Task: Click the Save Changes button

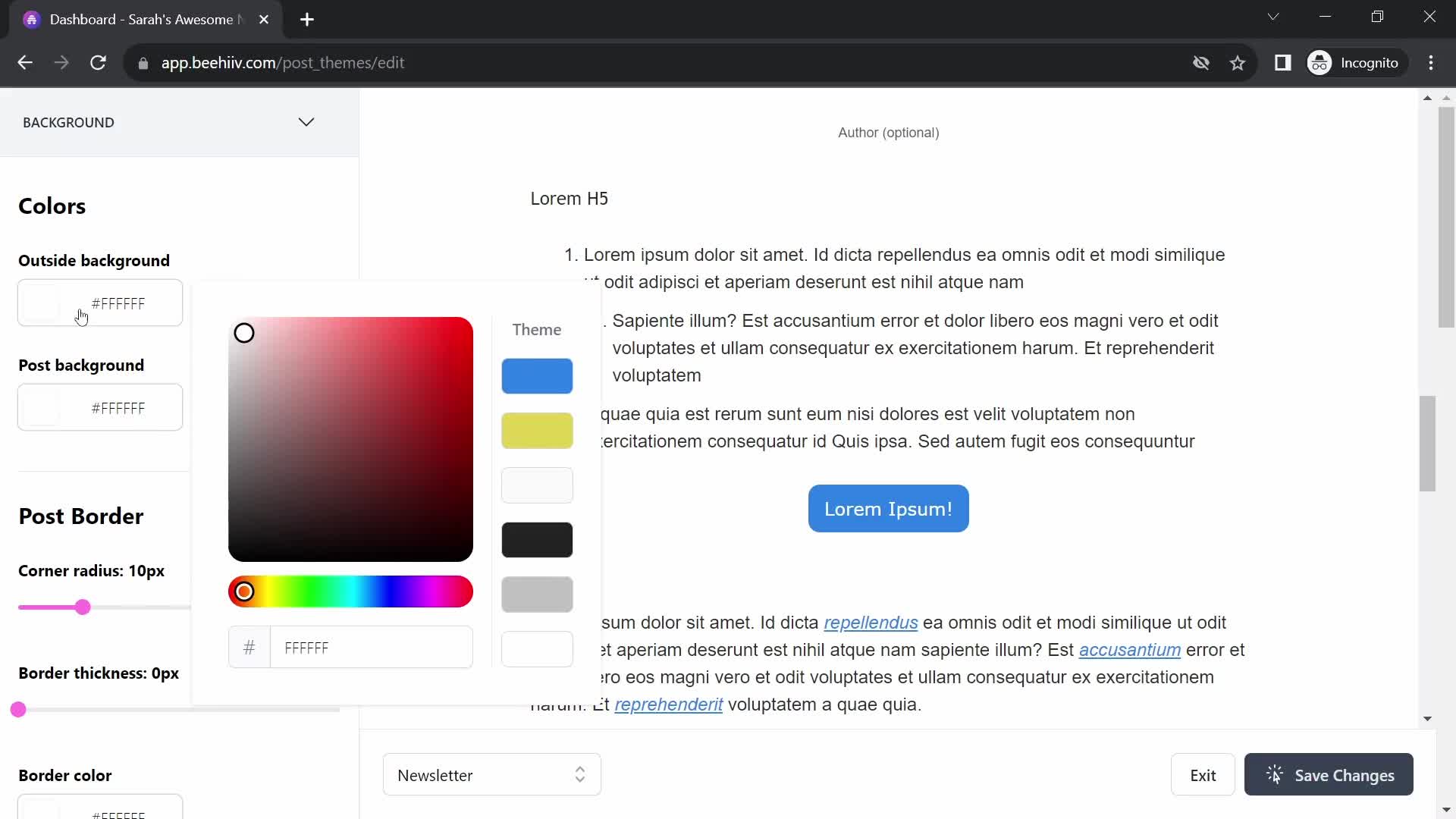Action: [1331, 776]
